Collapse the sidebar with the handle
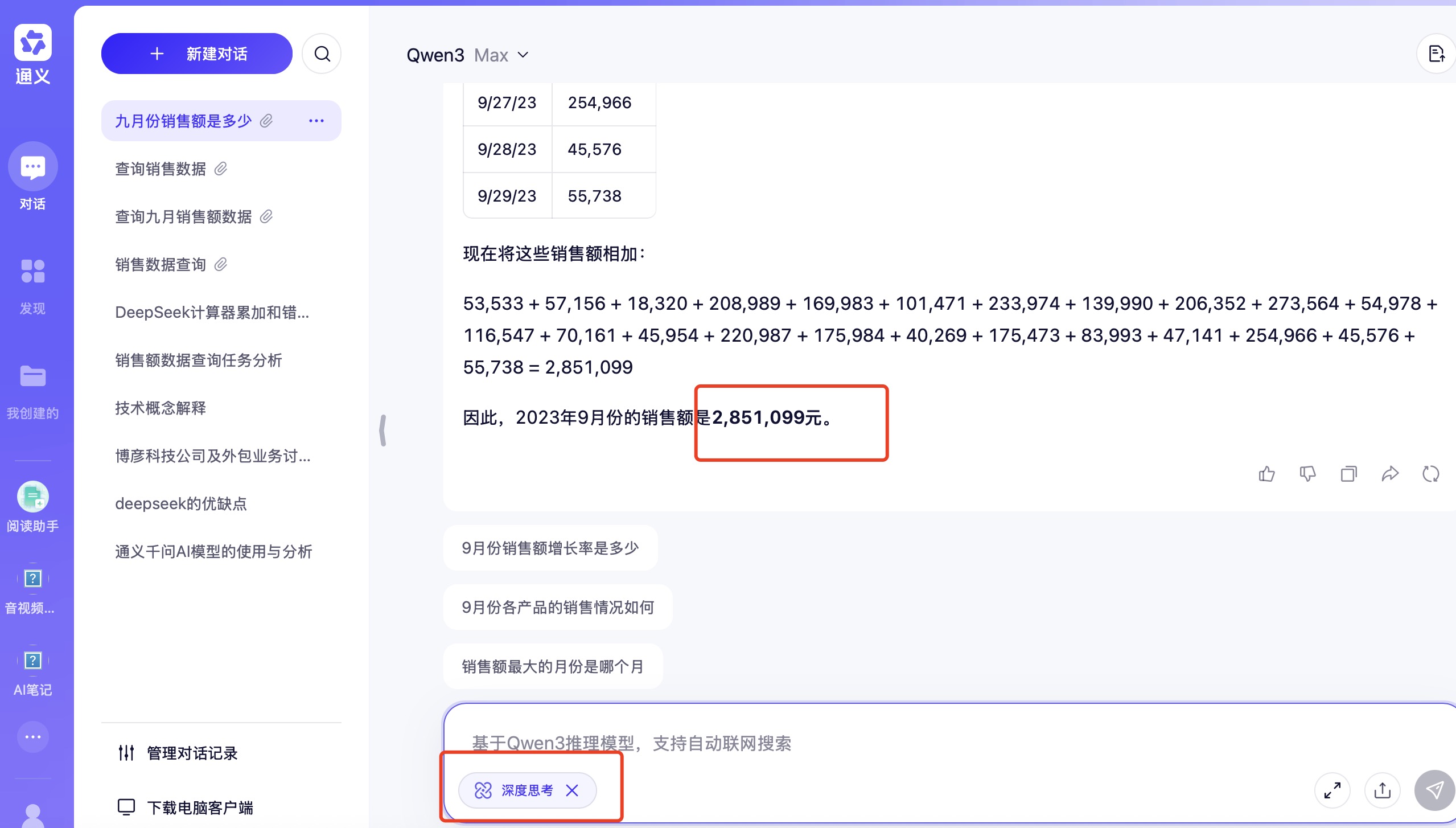Viewport: 1456px width, 828px height. [x=383, y=430]
